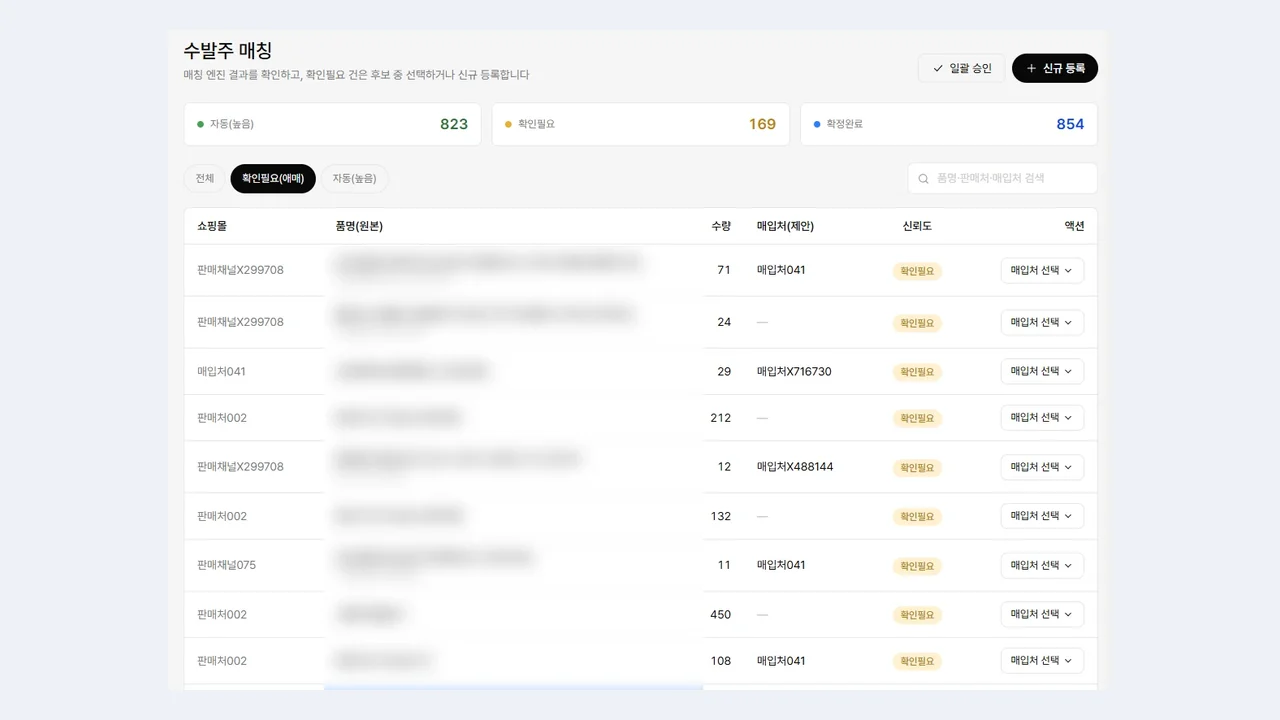Select the quantity value 29

coord(724,371)
